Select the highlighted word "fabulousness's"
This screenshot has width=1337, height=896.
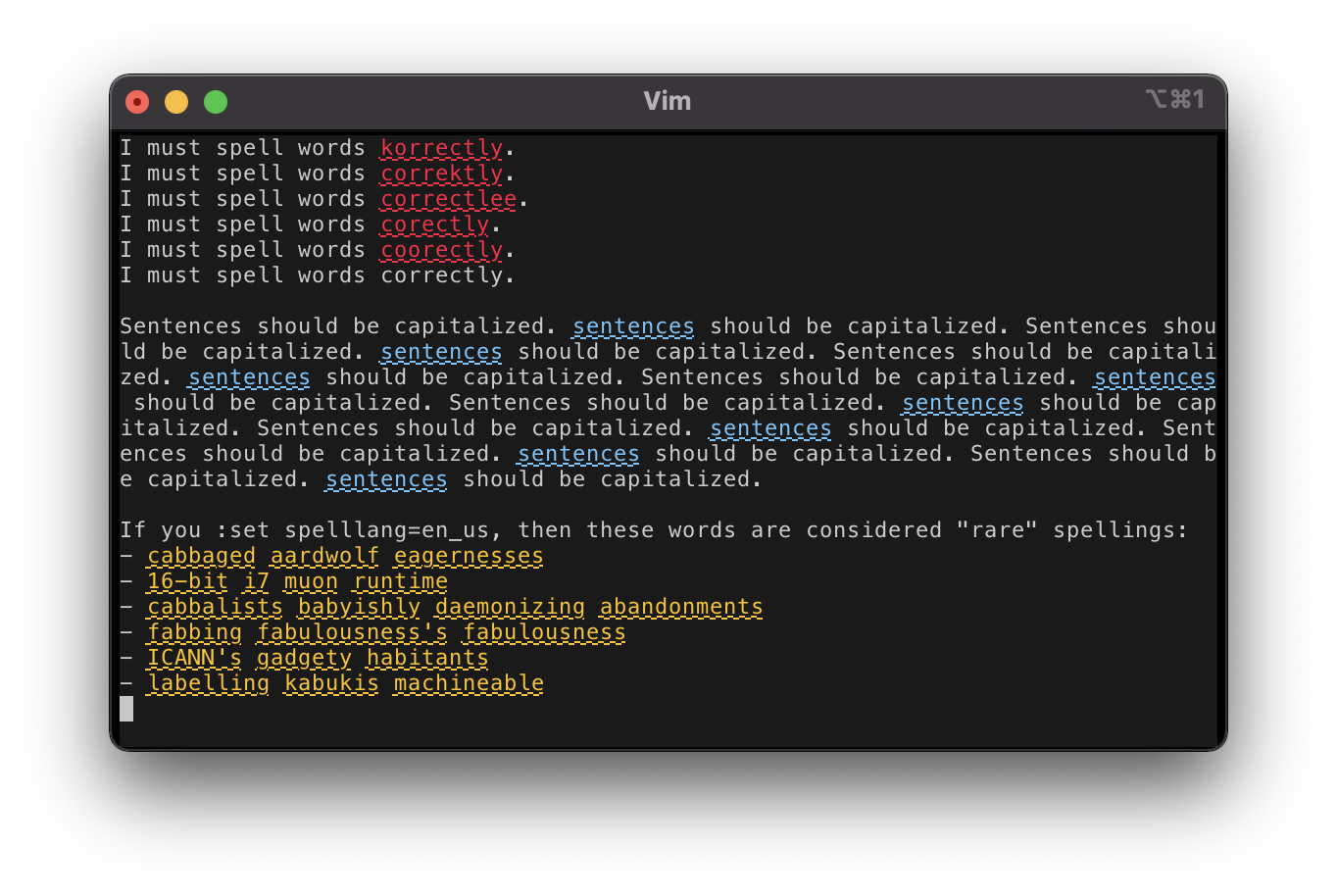click(351, 632)
